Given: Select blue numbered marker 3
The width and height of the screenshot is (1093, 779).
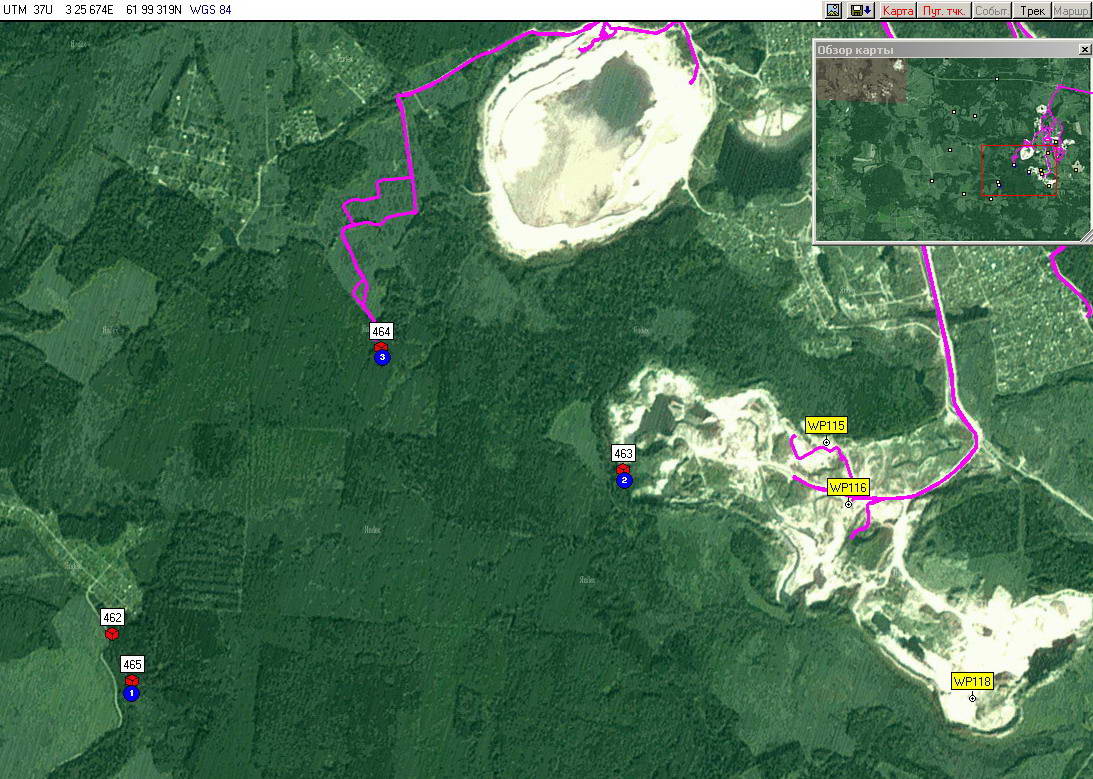Looking at the screenshot, I should click(381, 358).
